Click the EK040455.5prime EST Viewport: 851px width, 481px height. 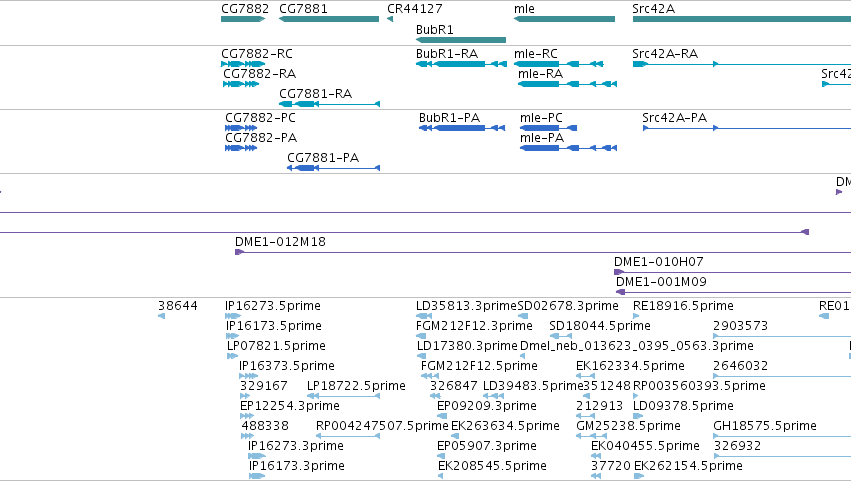click(x=596, y=456)
